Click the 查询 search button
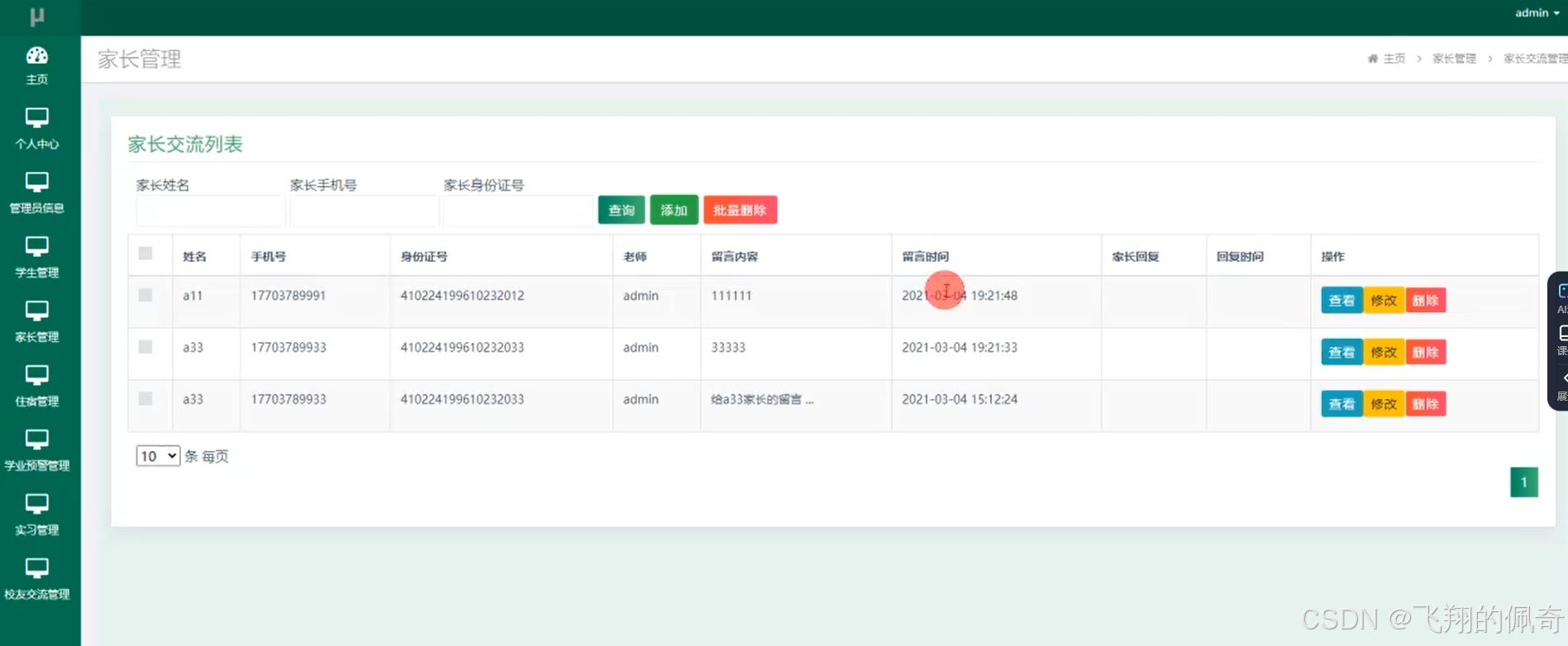 point(622,210)
